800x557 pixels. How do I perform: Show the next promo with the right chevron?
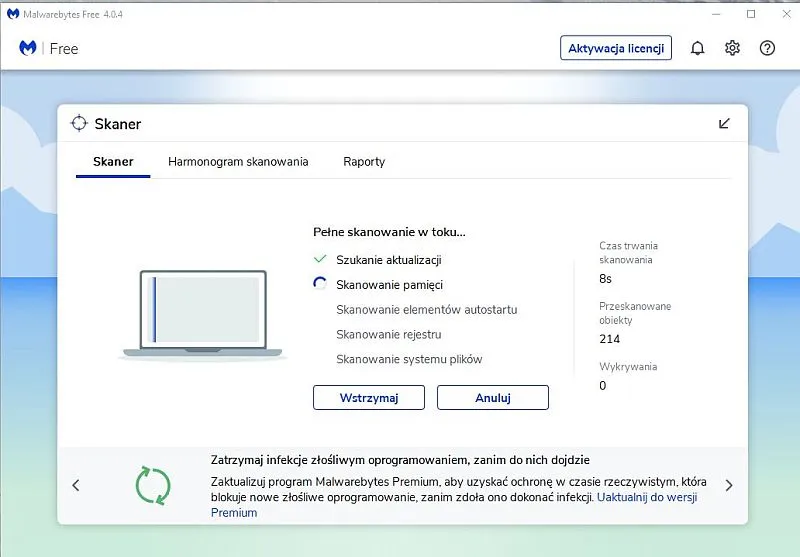[729, 486]
